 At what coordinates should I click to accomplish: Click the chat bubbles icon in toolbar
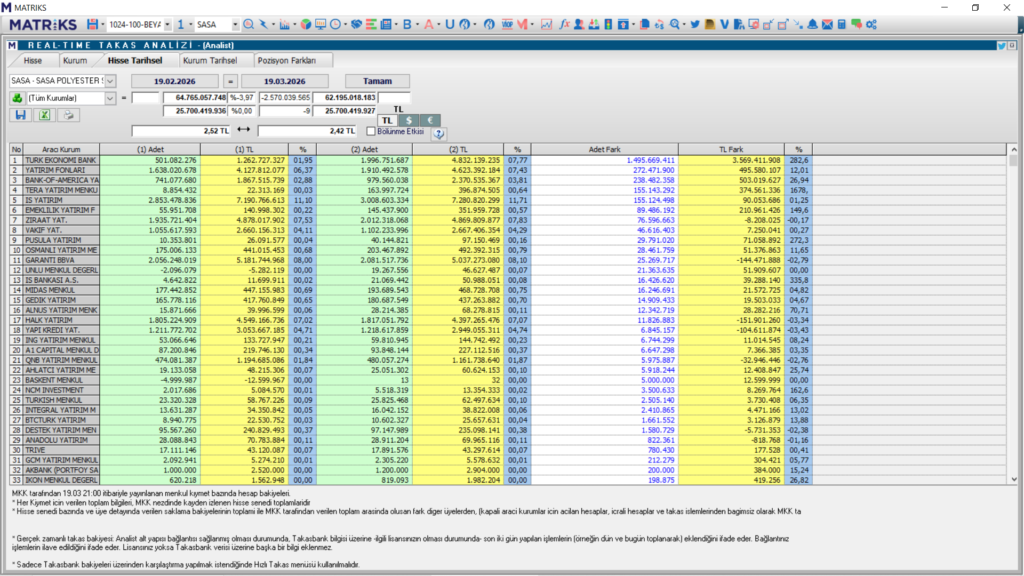pos(856,24)
